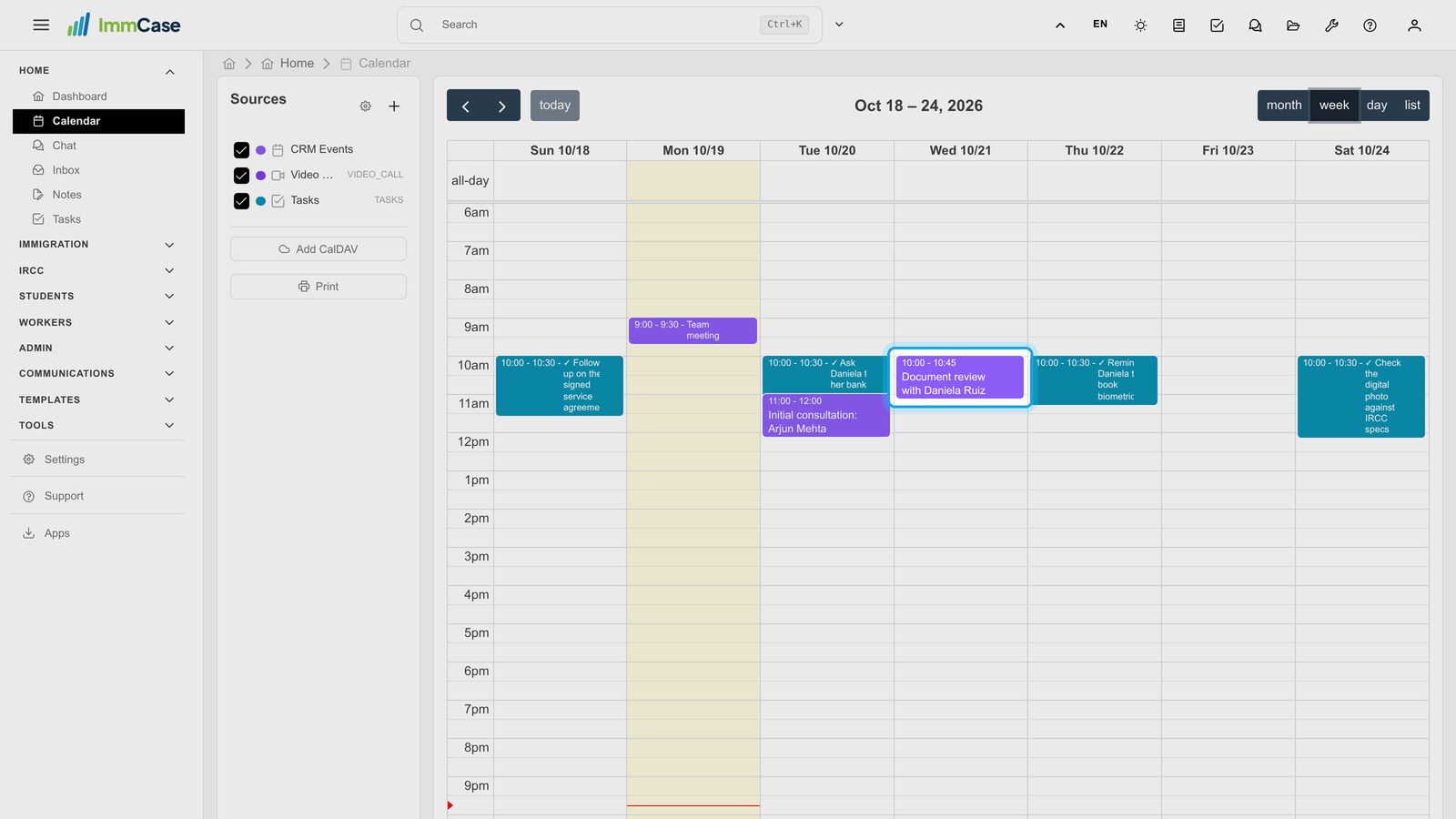Go to previous week arrow

(465, 106)
